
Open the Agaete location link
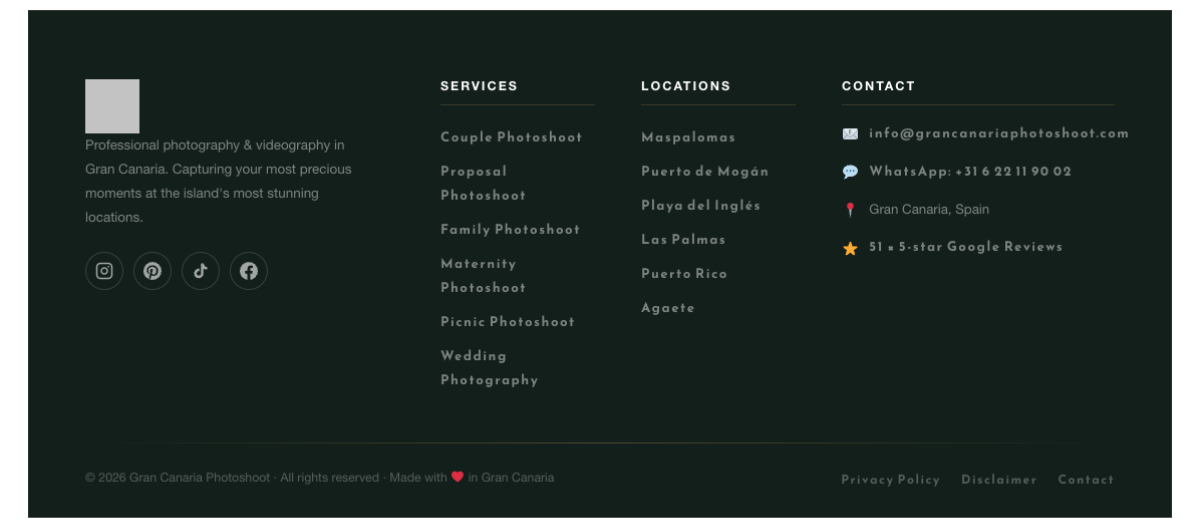click(x=668, y=308)
